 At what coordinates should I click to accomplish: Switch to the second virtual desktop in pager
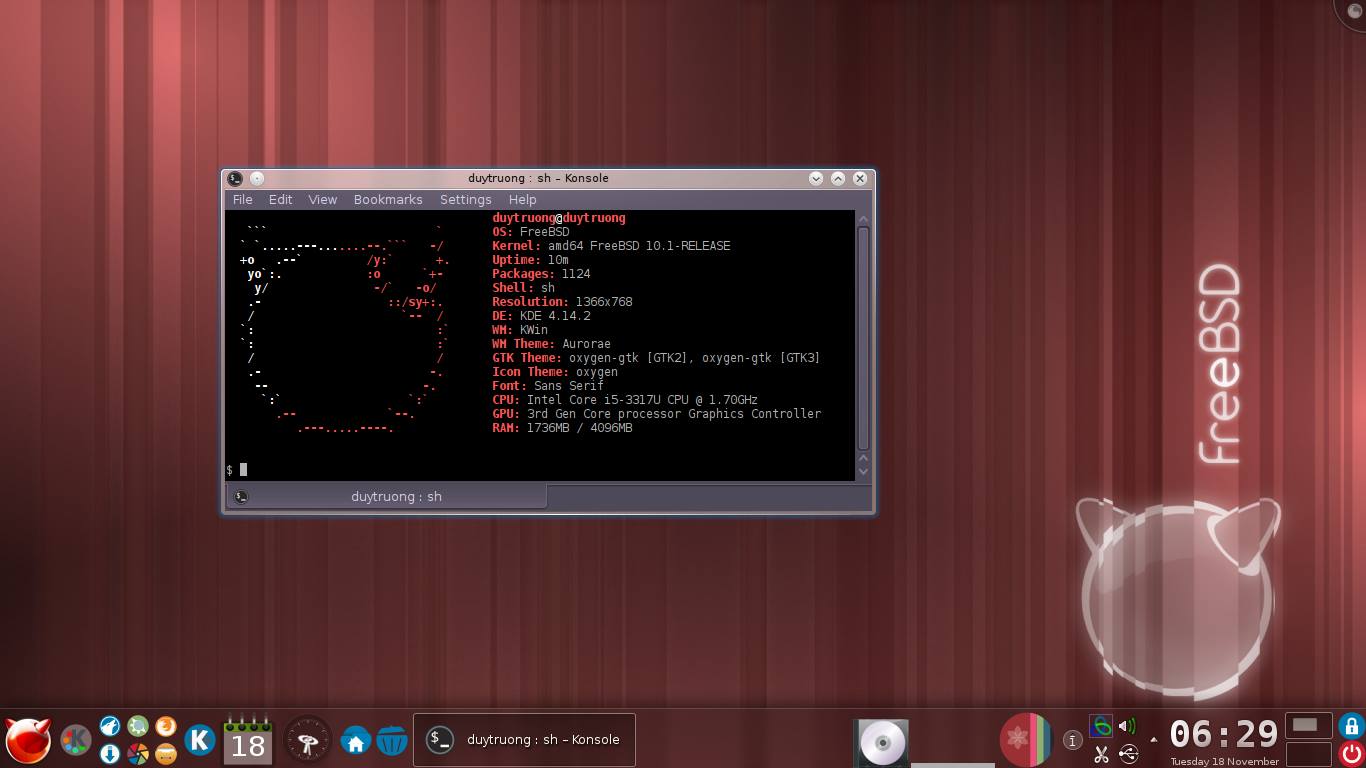[1308, 753]
